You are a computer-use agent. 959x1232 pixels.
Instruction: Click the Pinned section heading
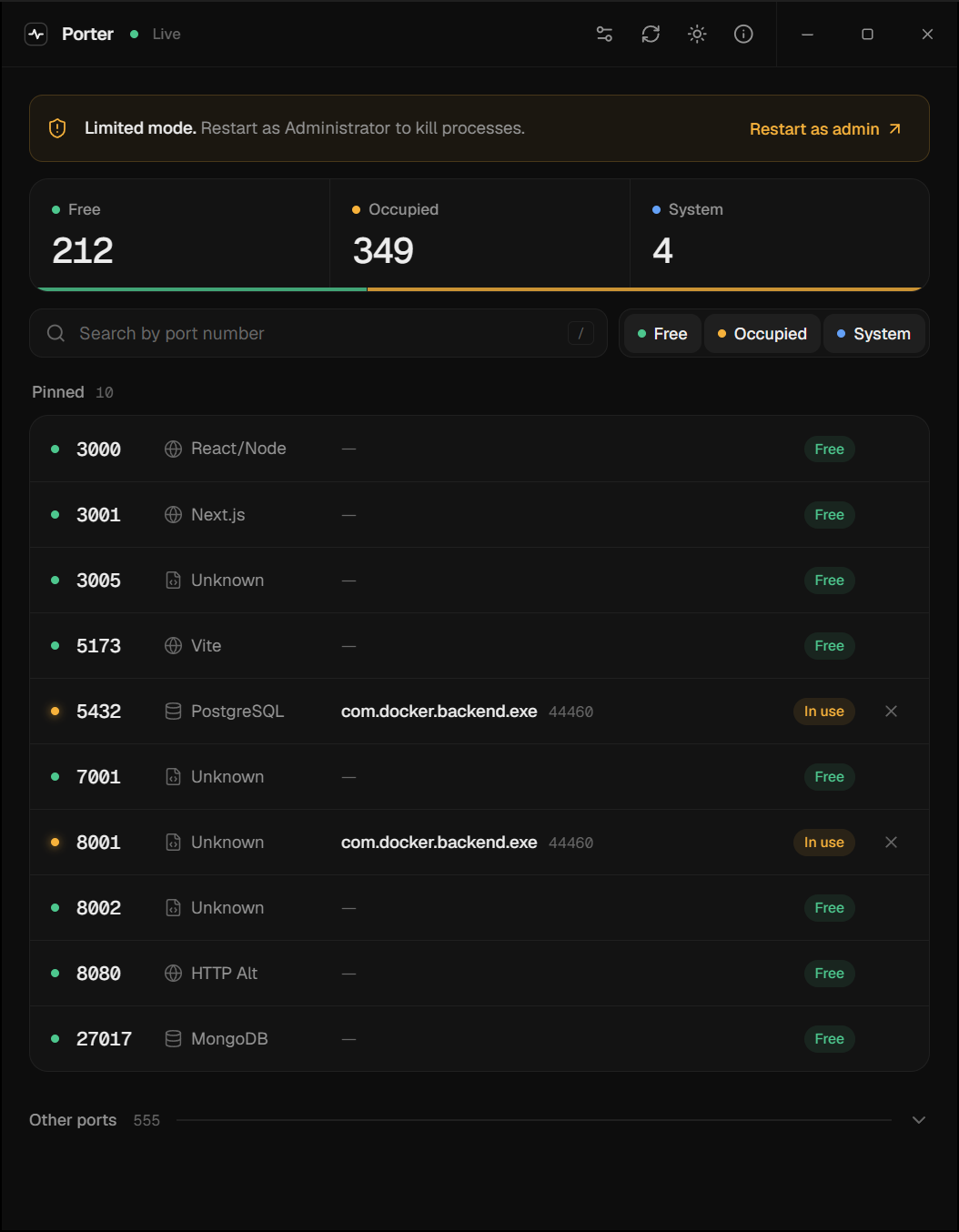click(x=58, y=392)
